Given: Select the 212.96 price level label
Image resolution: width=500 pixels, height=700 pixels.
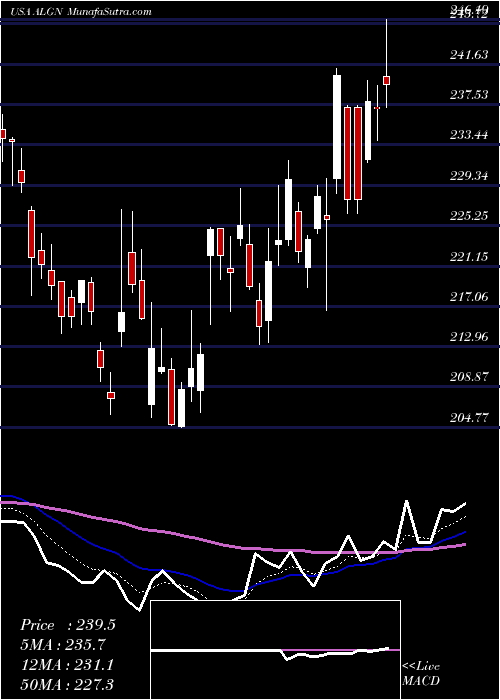Looking at the screenshot, I should pyautogui.click(x=469, y=337).
